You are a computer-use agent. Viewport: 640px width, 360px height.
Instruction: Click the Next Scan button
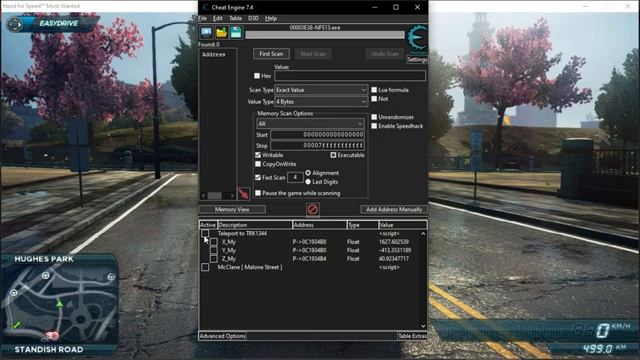(x=313, y=54)
